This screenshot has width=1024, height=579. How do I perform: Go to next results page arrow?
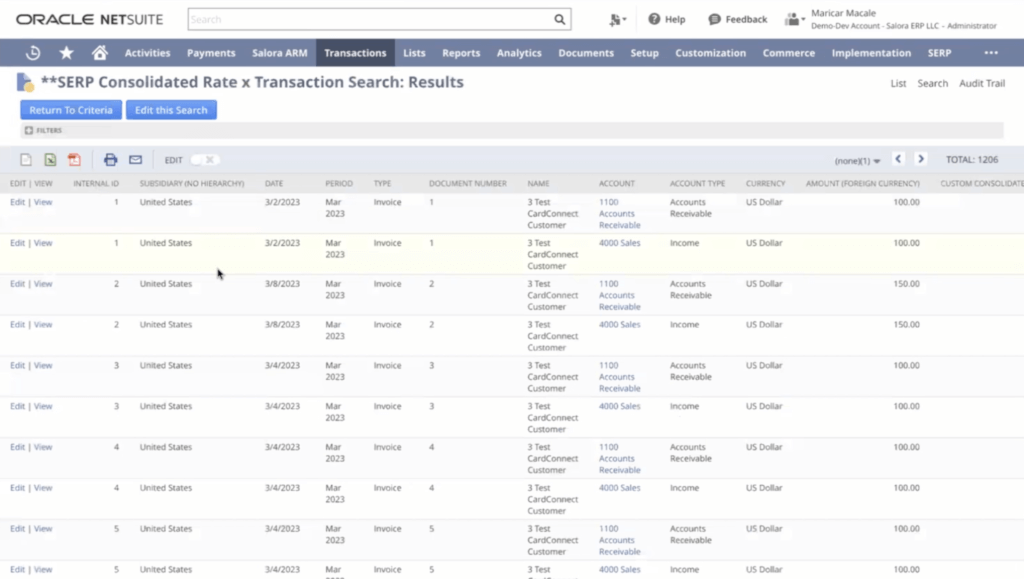921,159
